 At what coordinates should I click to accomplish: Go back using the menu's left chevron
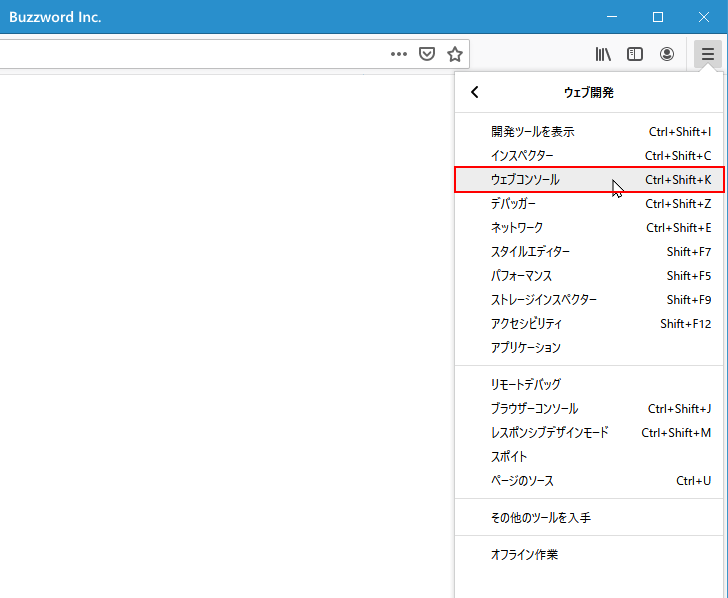[x=475, y=92]
